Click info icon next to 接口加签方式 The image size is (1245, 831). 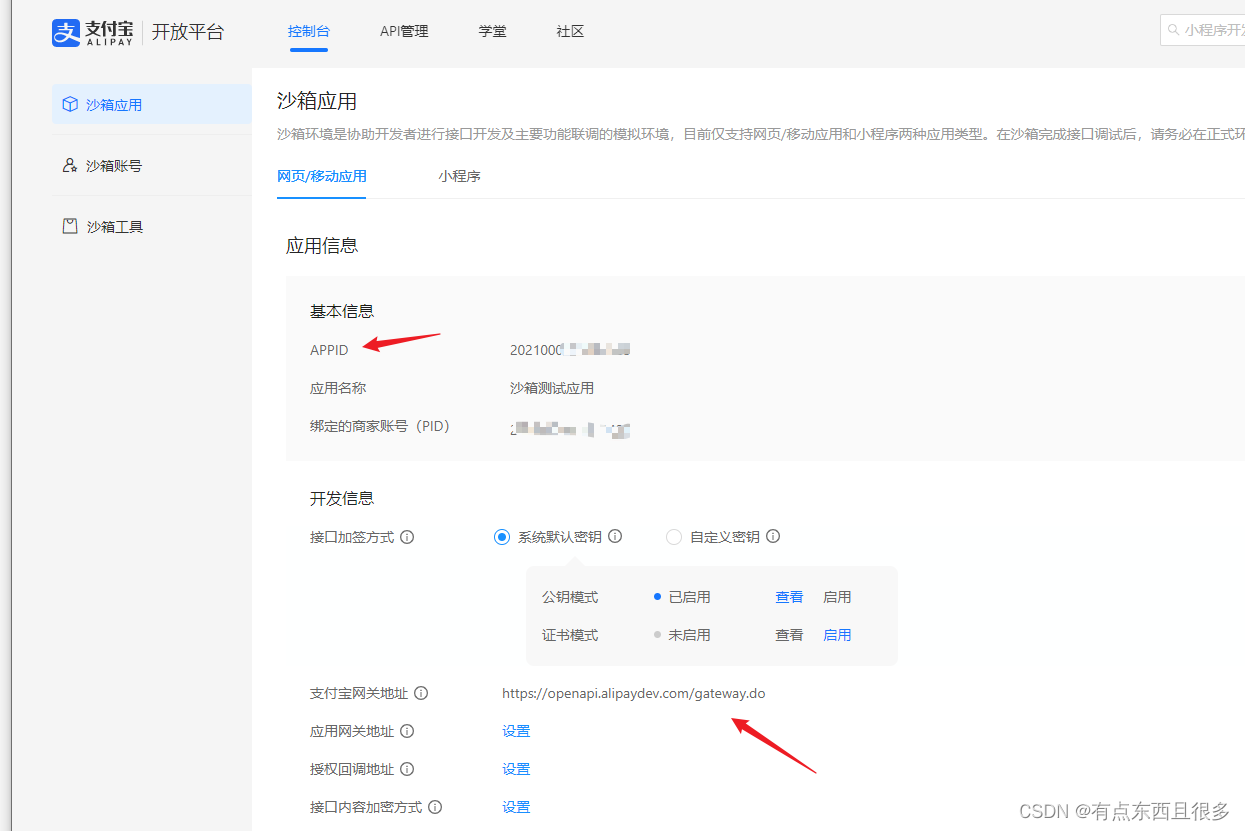coord(407,537)
